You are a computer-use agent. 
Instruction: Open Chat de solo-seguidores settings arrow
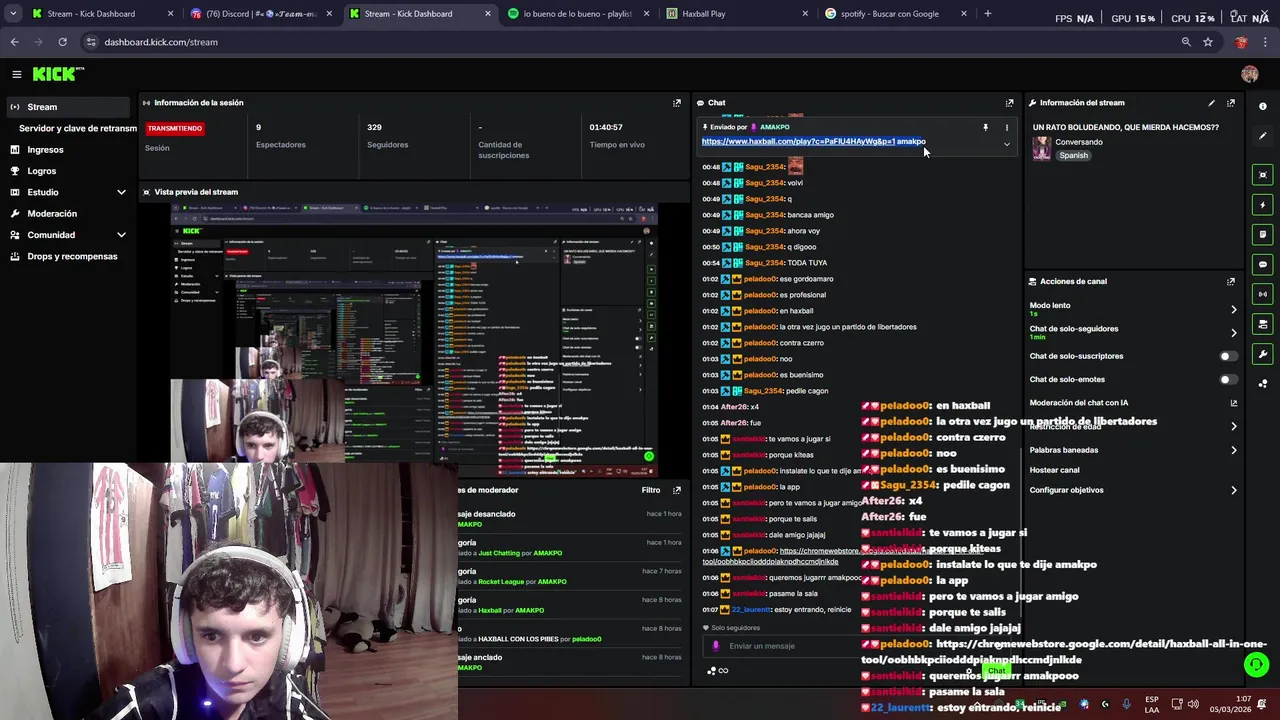pos(1233,332)
